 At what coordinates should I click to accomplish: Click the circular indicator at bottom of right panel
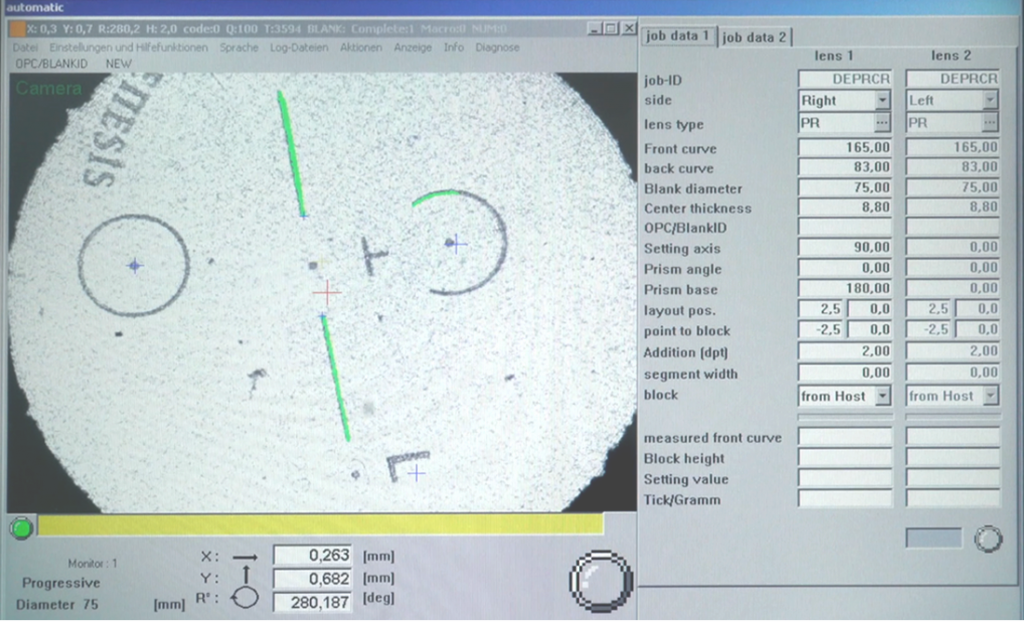coord(988,539)
